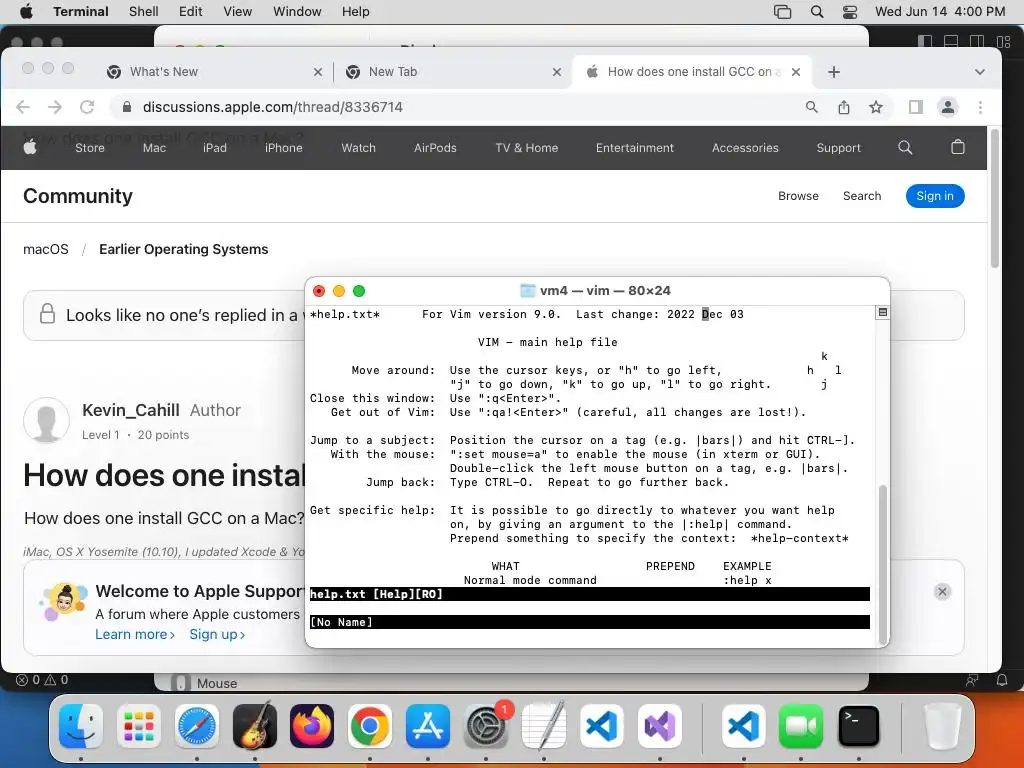This screenshot has width=1024, height=768.
Task: Bookmark this page with the star icon
Action: pos(876,107)
